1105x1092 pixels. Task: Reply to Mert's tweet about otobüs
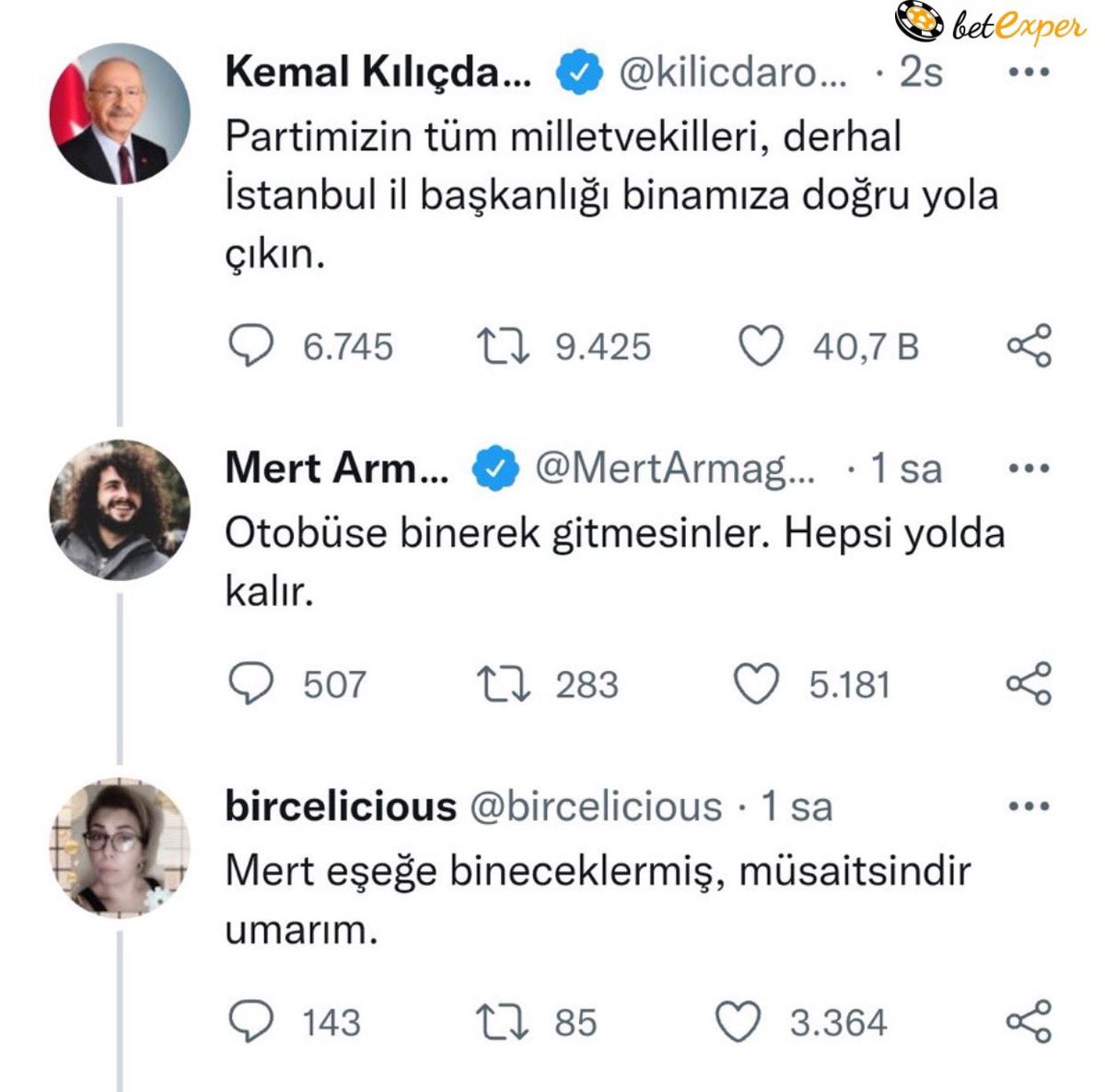point(250,684)
